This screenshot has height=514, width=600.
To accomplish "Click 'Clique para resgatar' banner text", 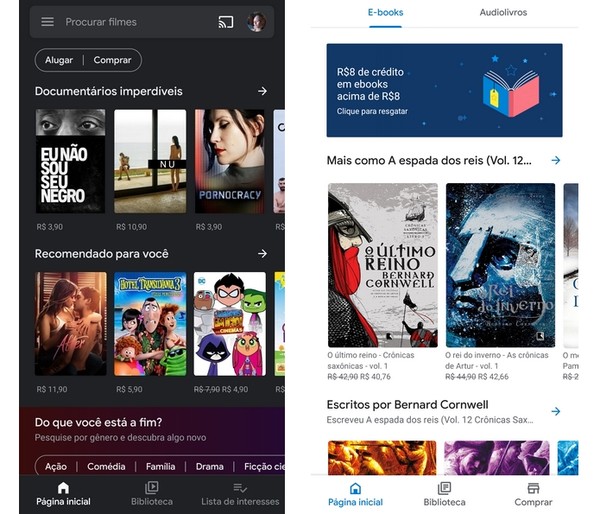I will pos(372,111).
